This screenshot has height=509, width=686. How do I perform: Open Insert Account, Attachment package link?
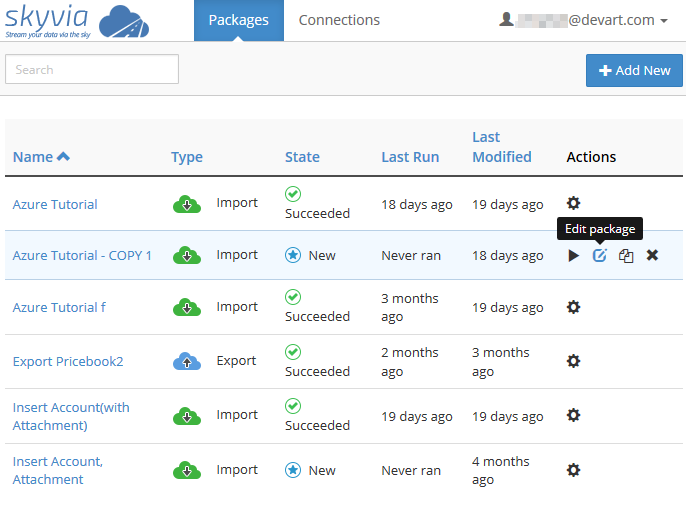[58, 470]
